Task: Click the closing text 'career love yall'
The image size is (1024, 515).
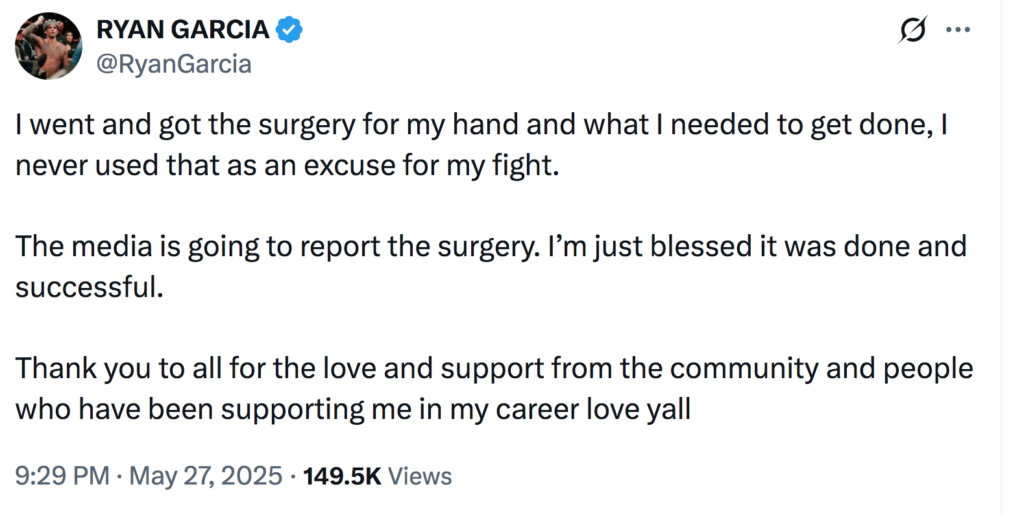Action: point(593,410)
